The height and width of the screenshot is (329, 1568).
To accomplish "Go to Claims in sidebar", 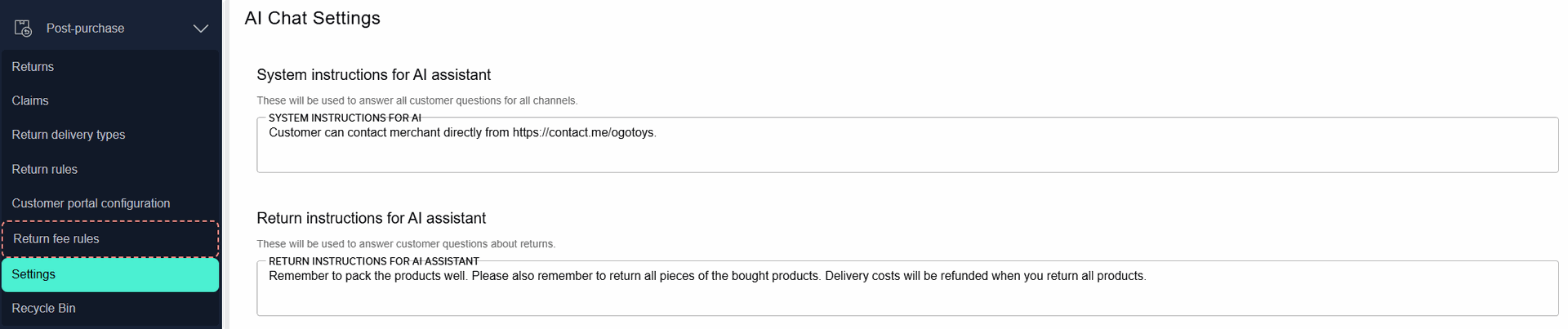I will pos(30,100).
